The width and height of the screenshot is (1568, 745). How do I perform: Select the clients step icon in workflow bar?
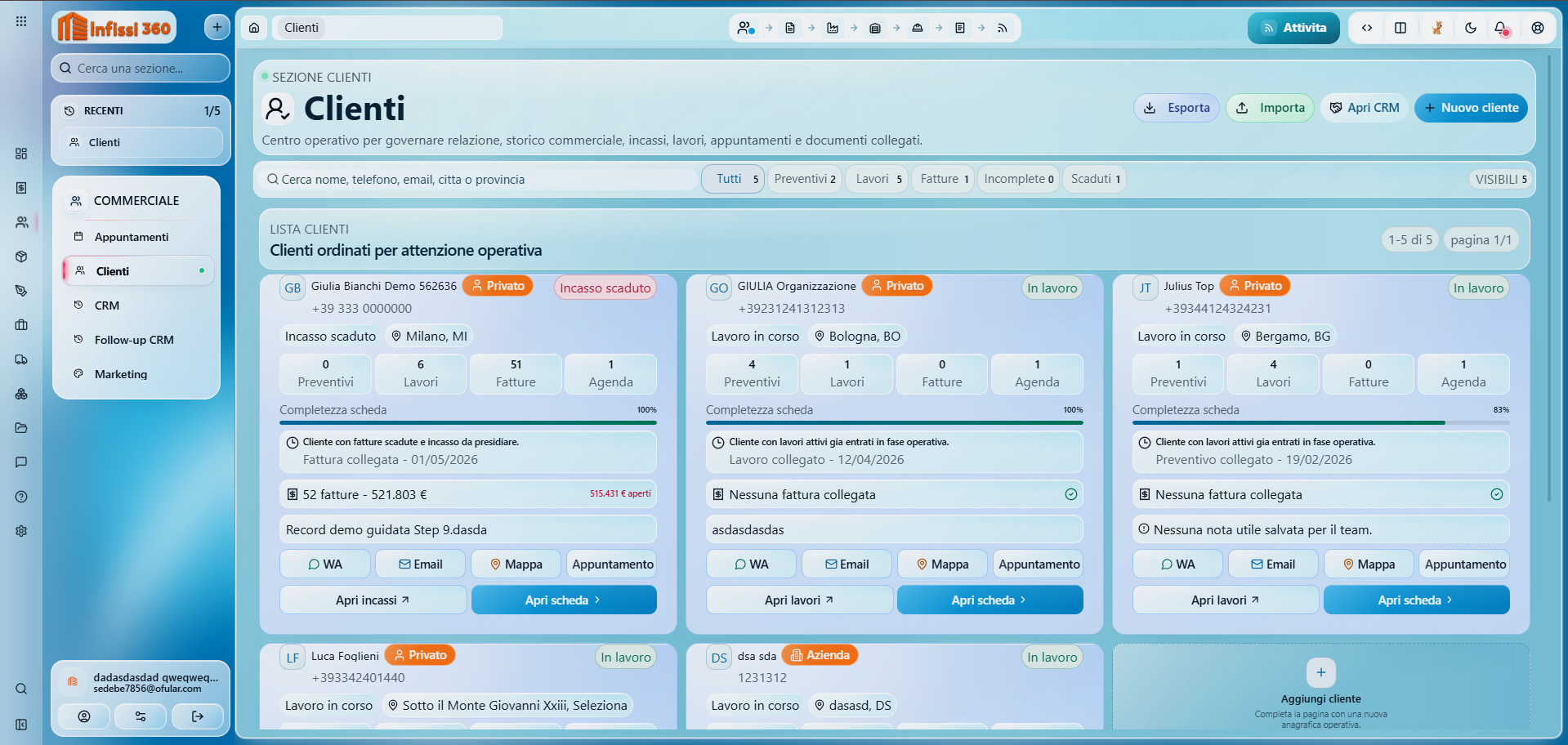tap(745, 28)
